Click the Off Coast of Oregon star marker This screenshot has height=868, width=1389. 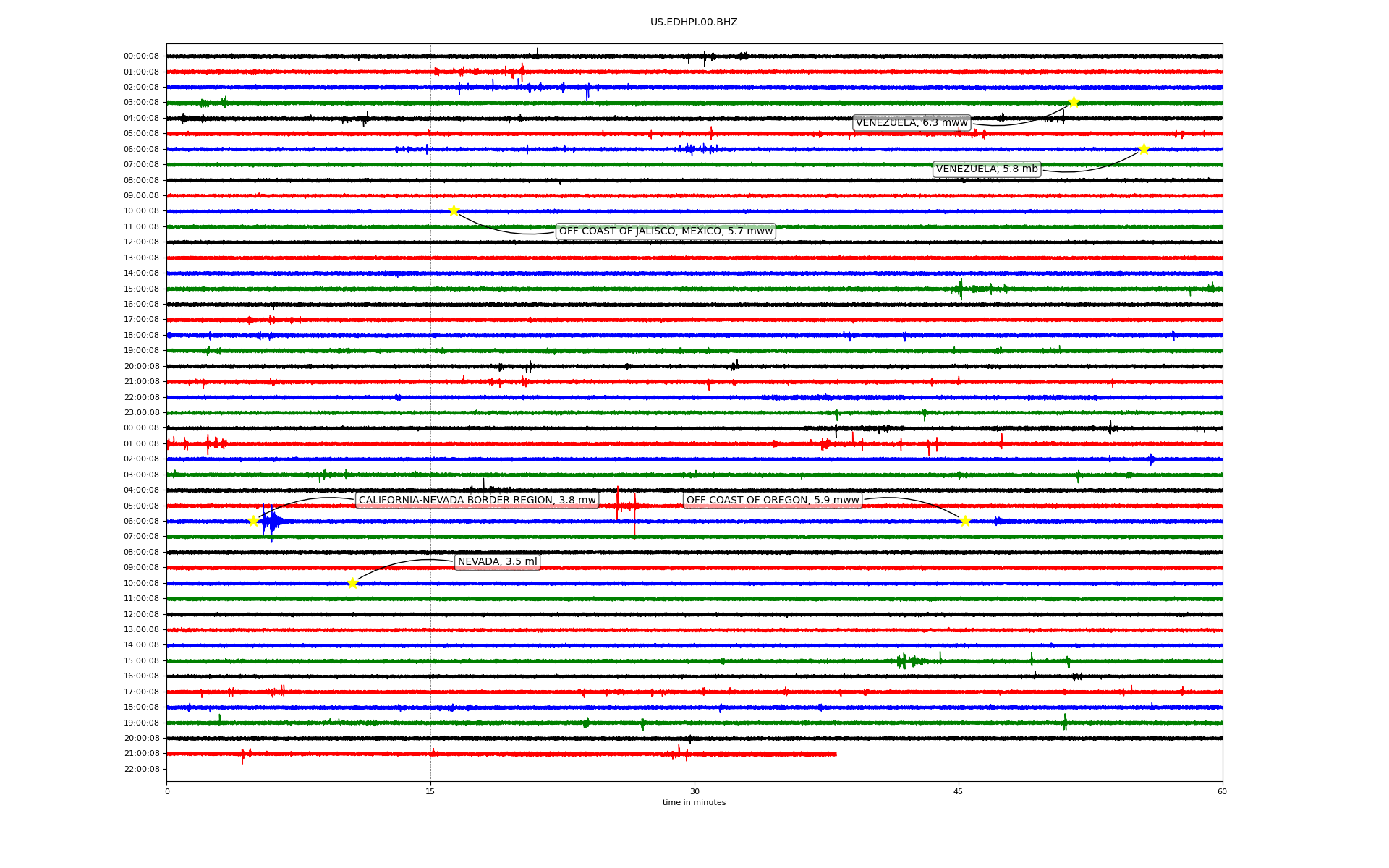(x=965, y=521)
